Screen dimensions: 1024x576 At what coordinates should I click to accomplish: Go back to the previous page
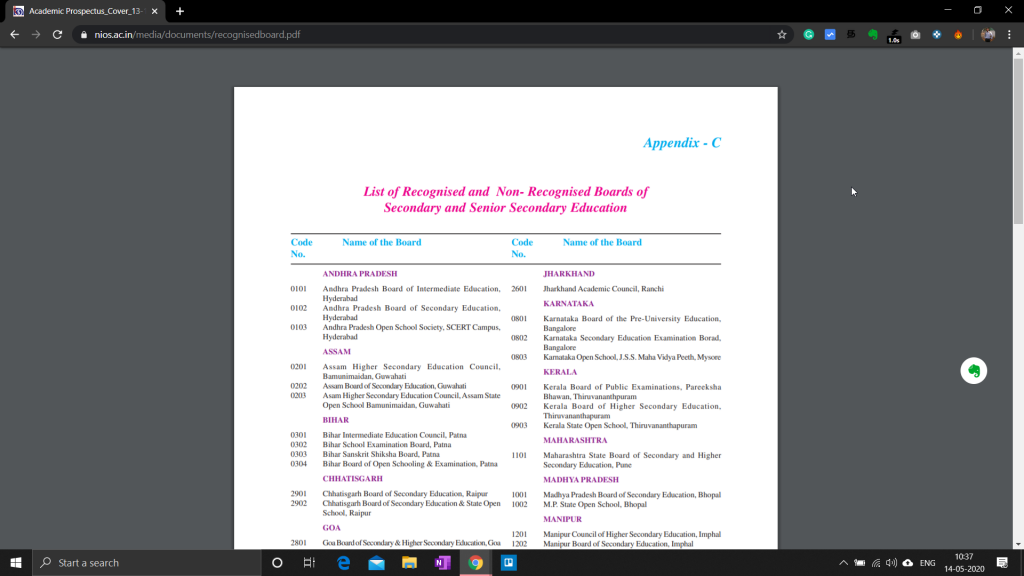[x=14, y=35]
